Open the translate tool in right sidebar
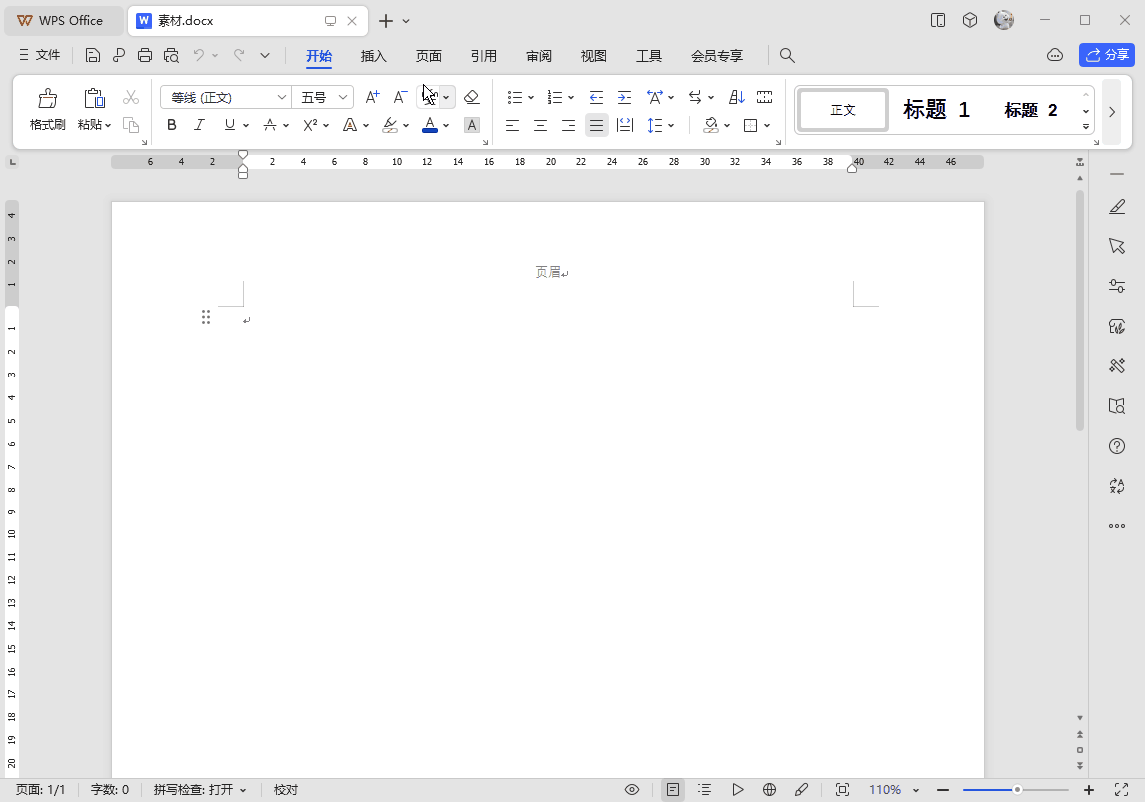The width and height of the screenshot is (1145, 802). pos(1116,486)
